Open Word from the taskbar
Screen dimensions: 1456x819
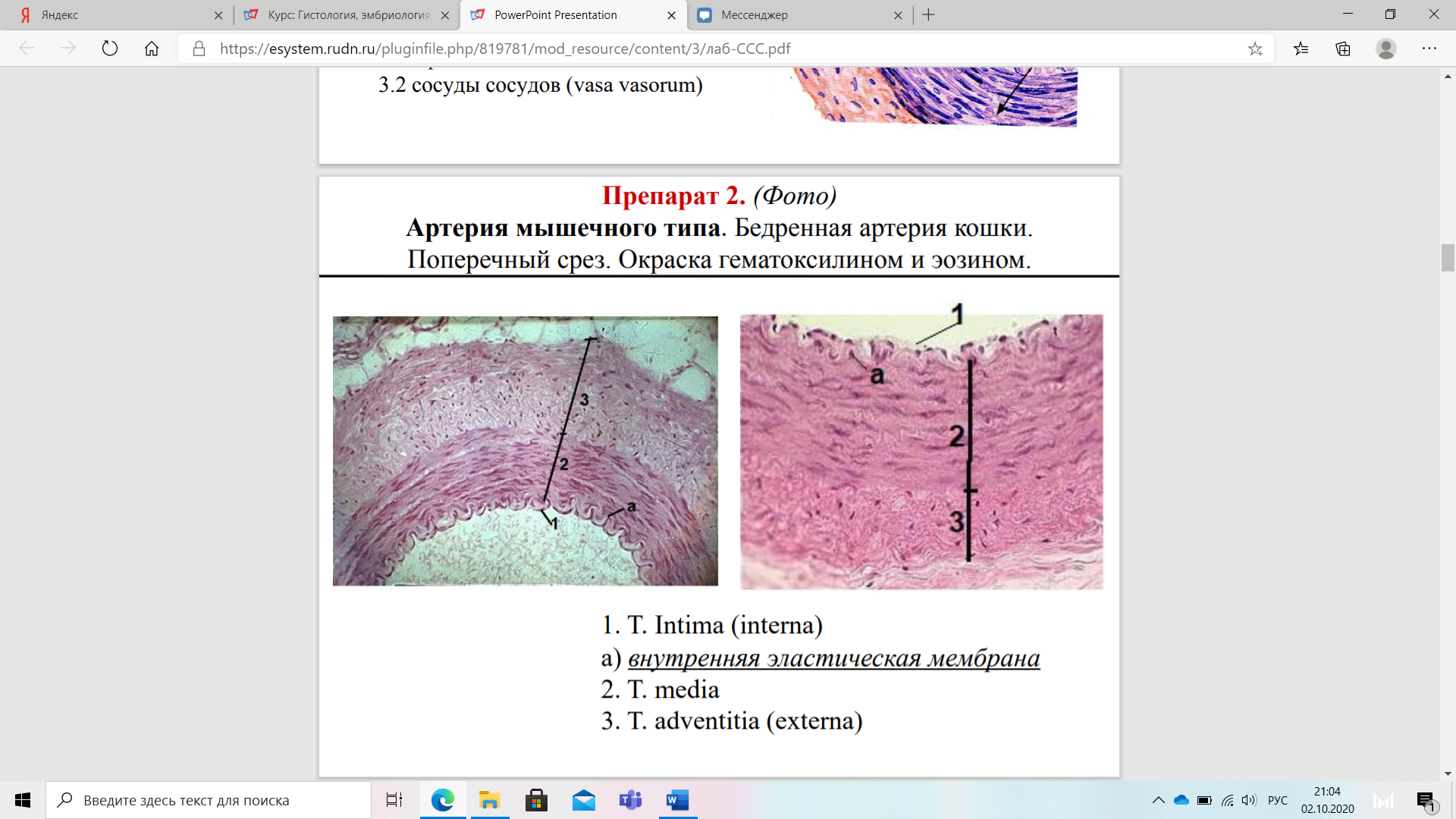pyautogui.click(x=678, y=800)
